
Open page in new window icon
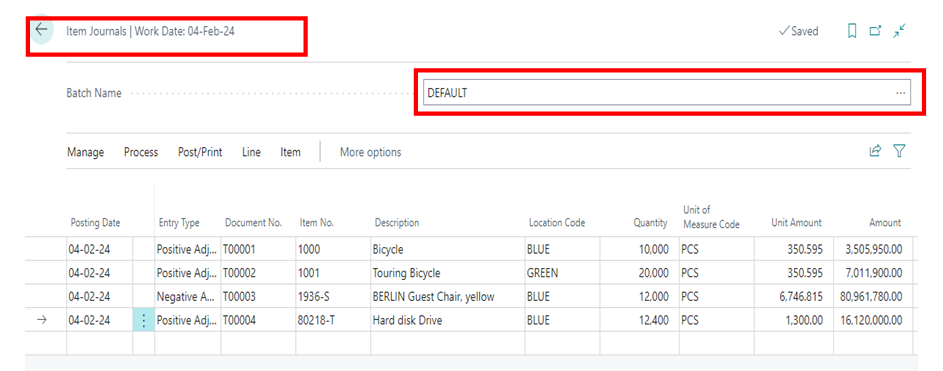(x=876, y=31)
